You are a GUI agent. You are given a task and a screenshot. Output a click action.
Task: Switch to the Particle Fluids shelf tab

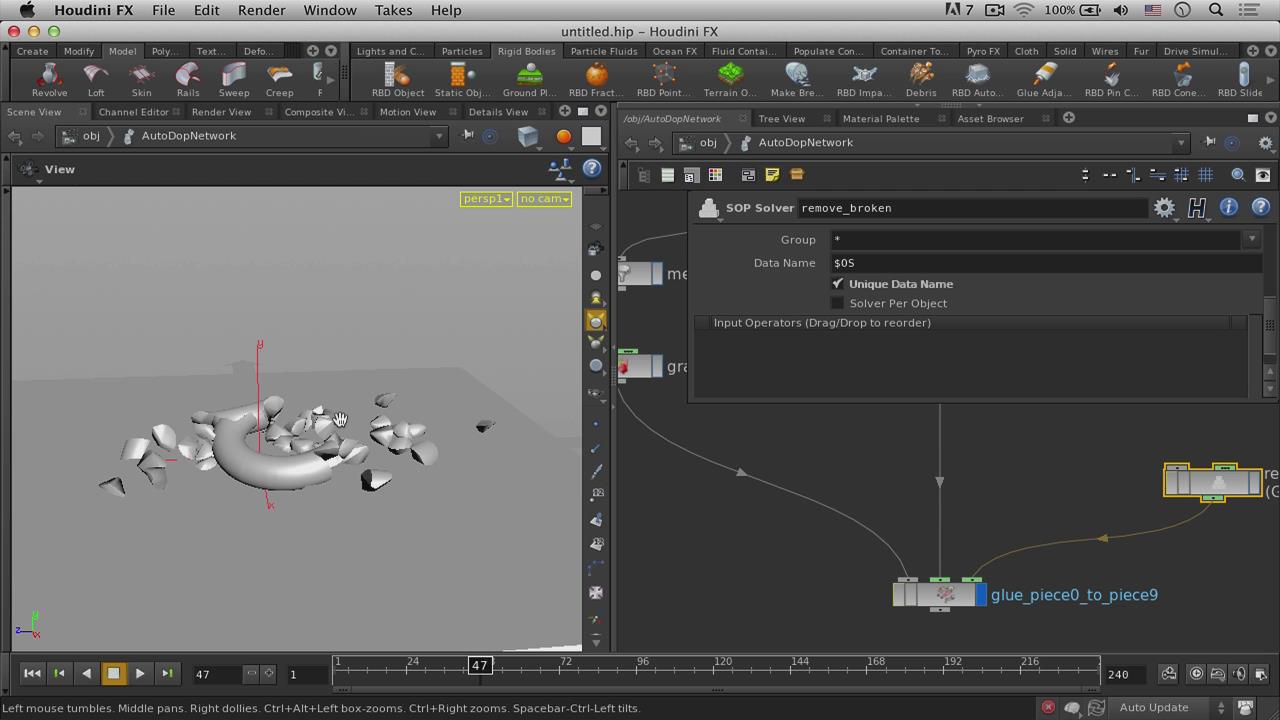pyautogui.click(x=603, y=51)
